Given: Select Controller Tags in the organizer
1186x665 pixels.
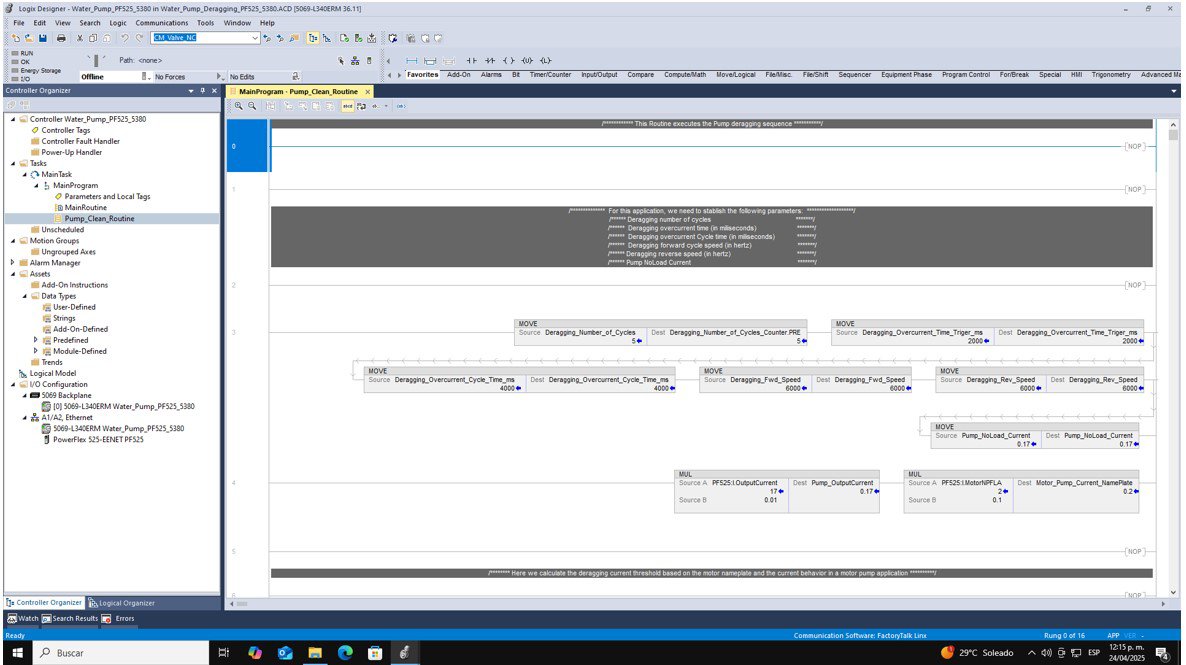Looking at the screenshot, I should point(66,130).
